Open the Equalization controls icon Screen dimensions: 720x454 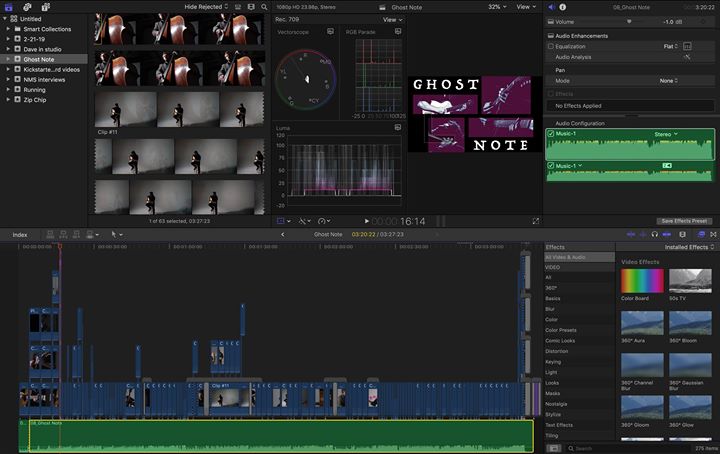pos(687,46)
